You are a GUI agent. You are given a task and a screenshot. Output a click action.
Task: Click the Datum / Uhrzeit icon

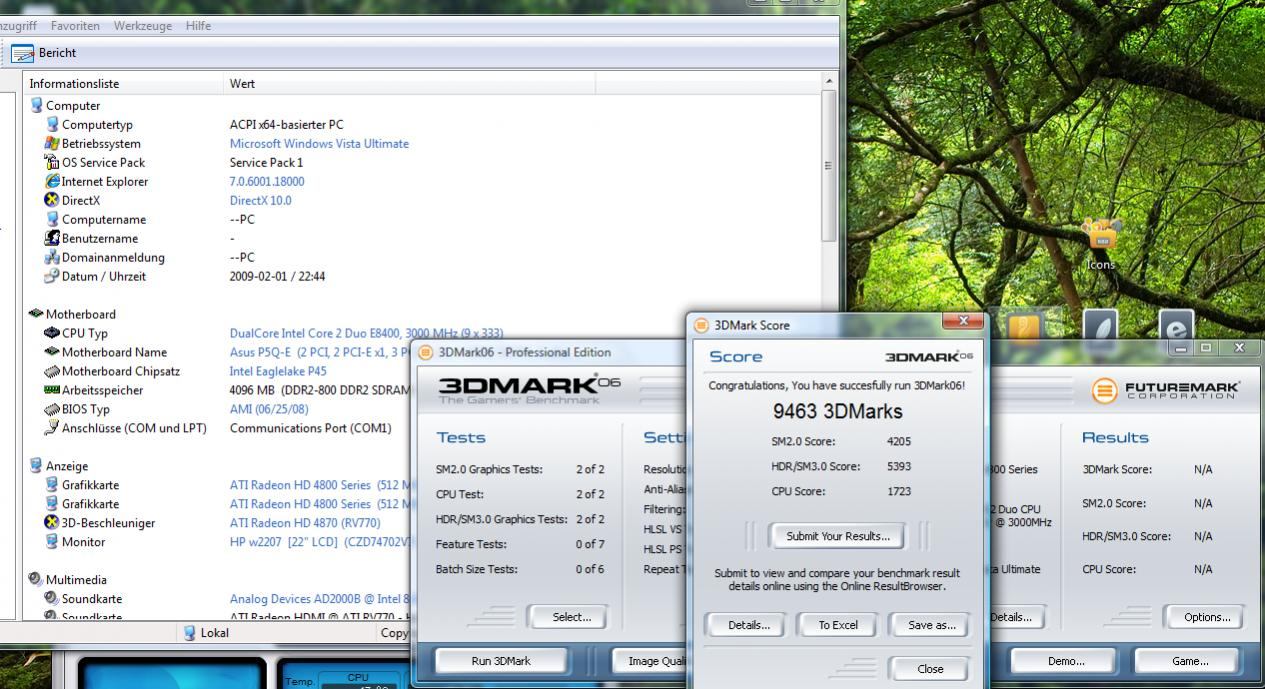(x=53, y=276)
